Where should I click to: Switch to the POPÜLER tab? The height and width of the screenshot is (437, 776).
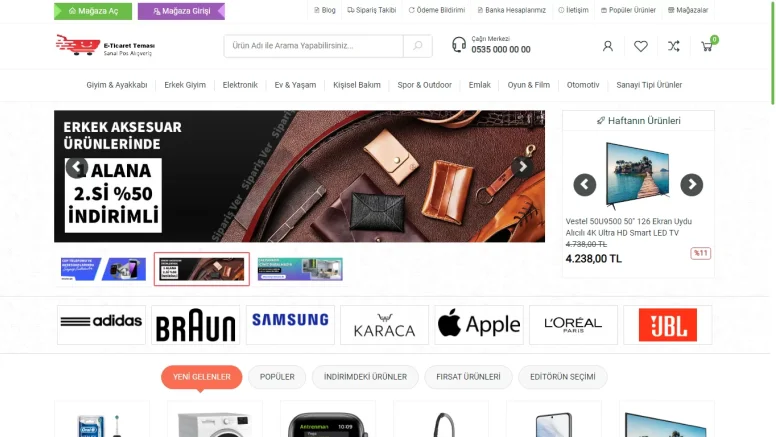click(x=277, y=377)
